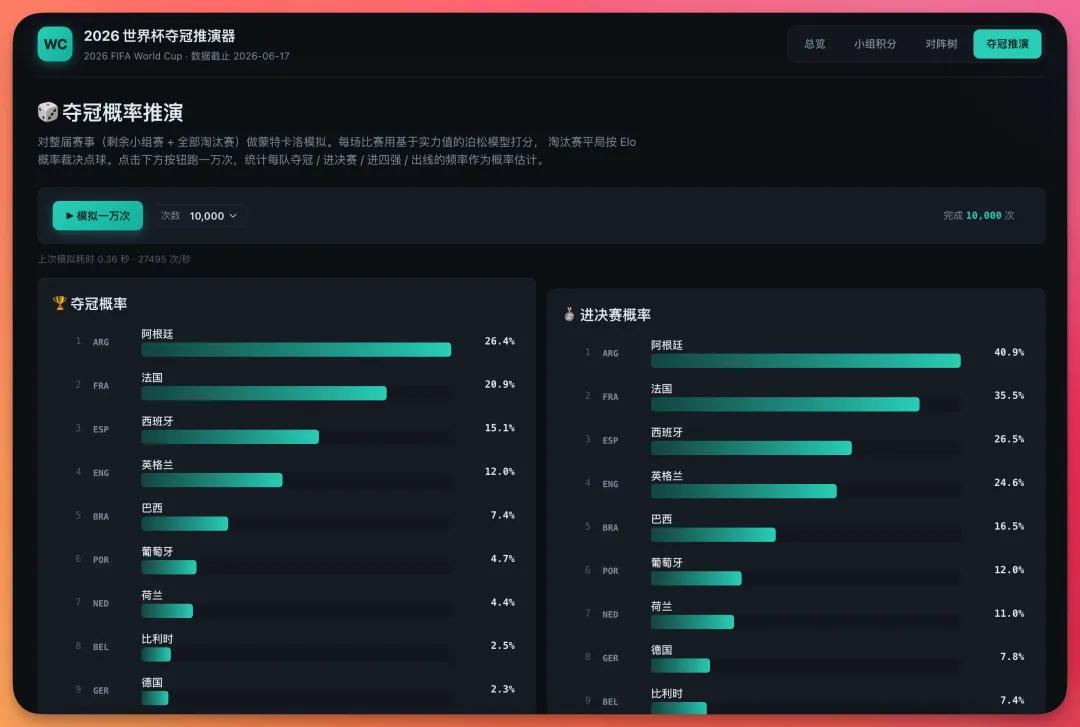The width and height of the screenshot is (1080, 727).
Task: Click 24.6% value for 英格兰
Action: 1009,482
